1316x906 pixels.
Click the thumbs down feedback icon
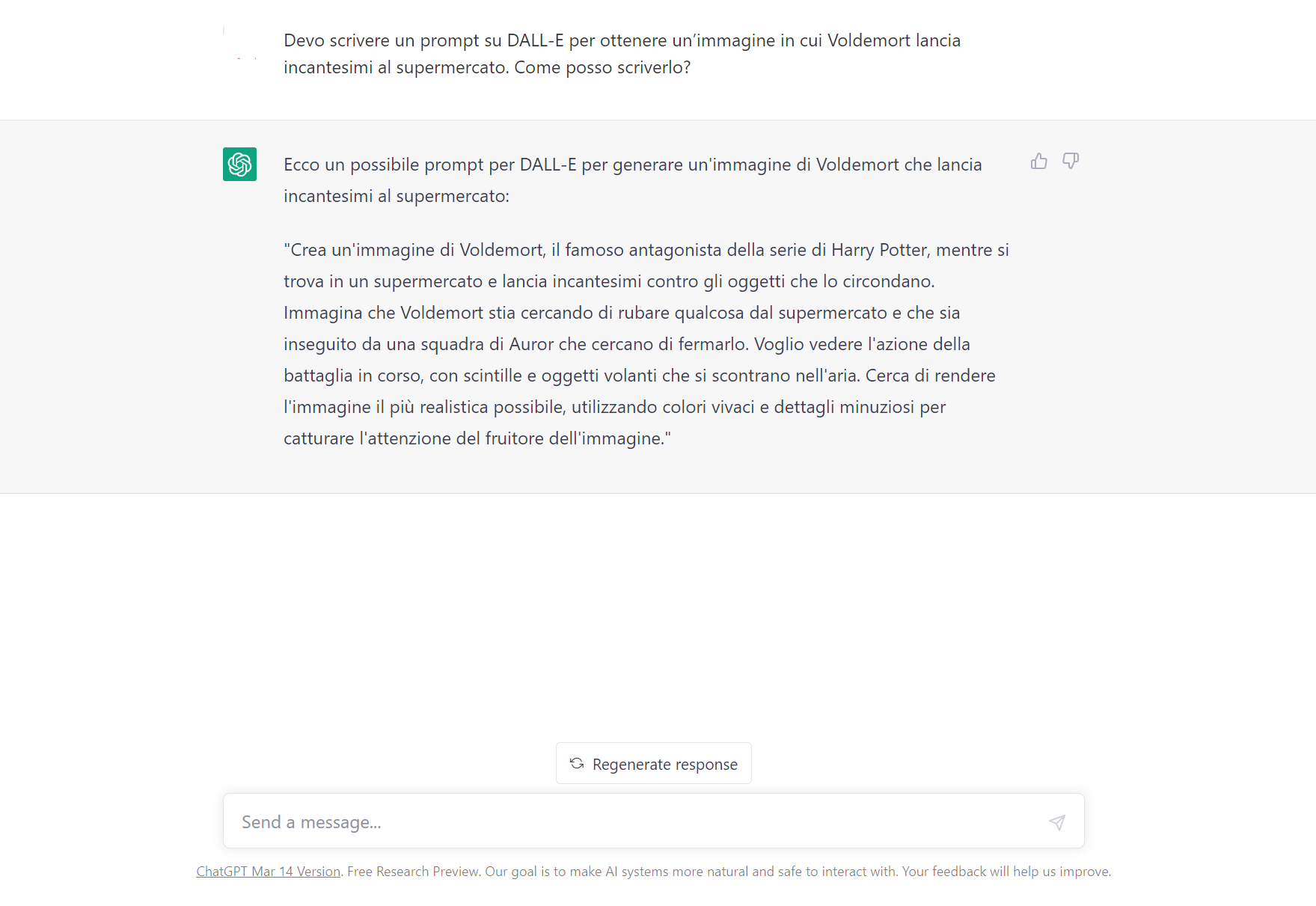pyautogui.click(x=1071, y=162)
